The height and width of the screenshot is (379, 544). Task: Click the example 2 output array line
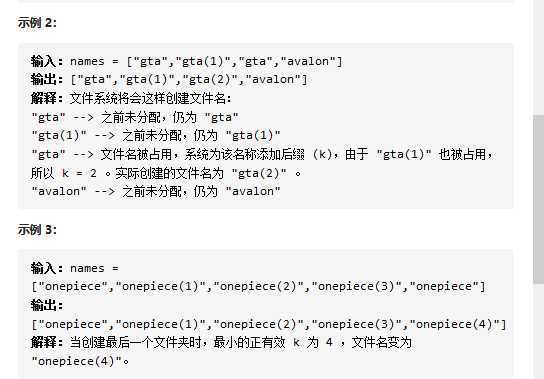(169, 80)
